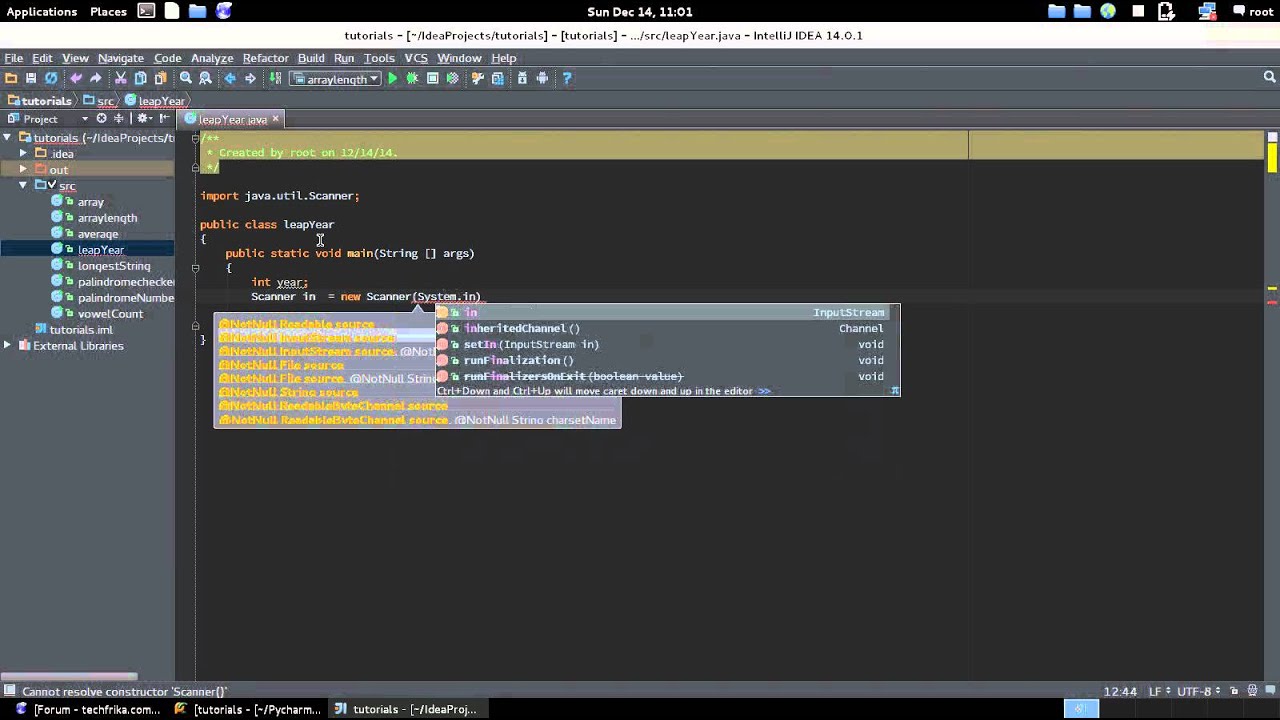The height and width of the screenshot is (720, 1280).
Task: Switch to Pycharm tutorials taskbar window
Action: click(248, 709)
